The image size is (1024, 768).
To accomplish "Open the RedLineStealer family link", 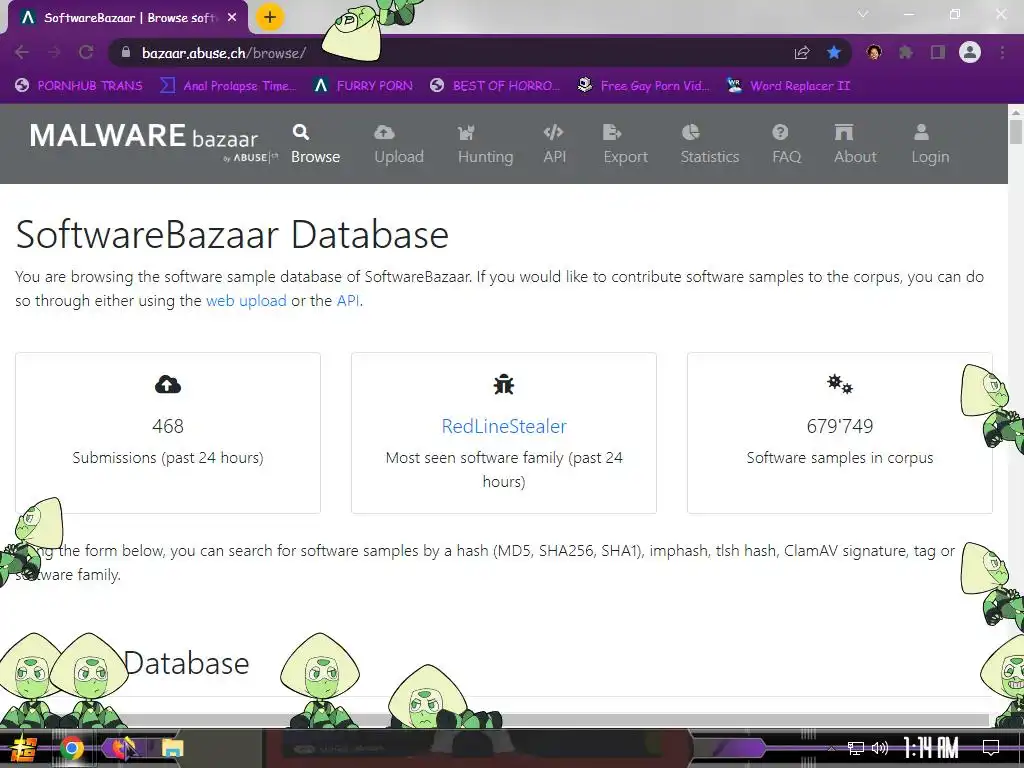I will tap(504, 426).
